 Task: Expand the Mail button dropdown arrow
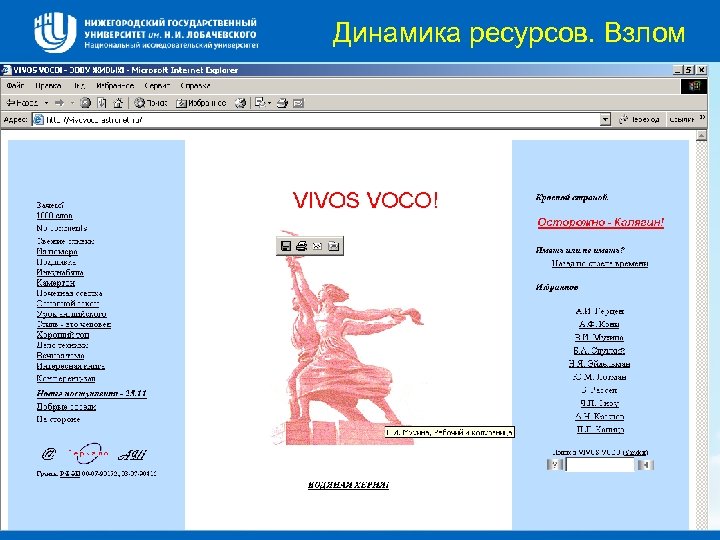[x=270, y=103]
